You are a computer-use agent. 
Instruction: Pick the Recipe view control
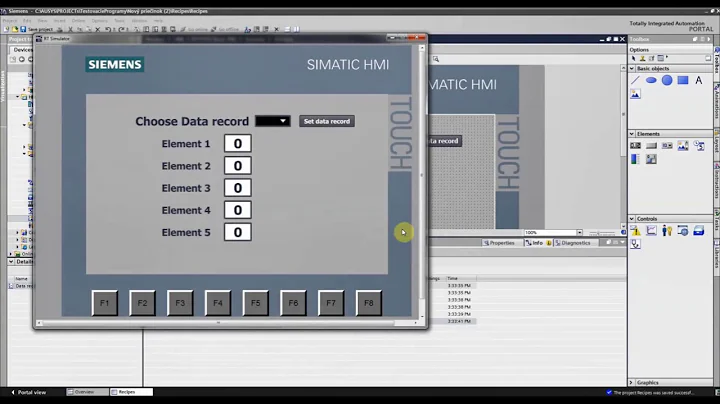coord(699,230)
